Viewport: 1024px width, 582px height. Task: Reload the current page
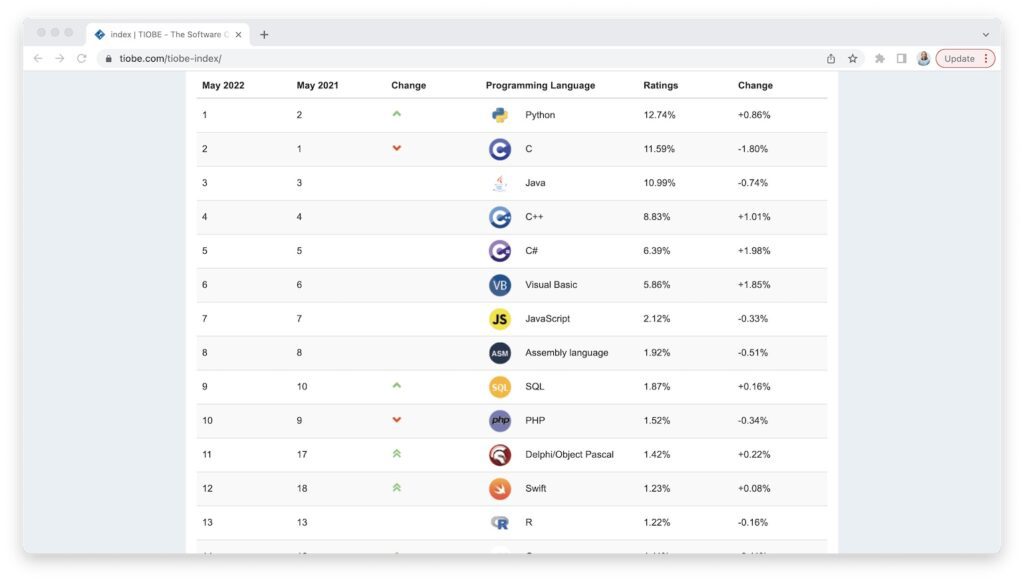pyautogui.click(x=82, y=59)
